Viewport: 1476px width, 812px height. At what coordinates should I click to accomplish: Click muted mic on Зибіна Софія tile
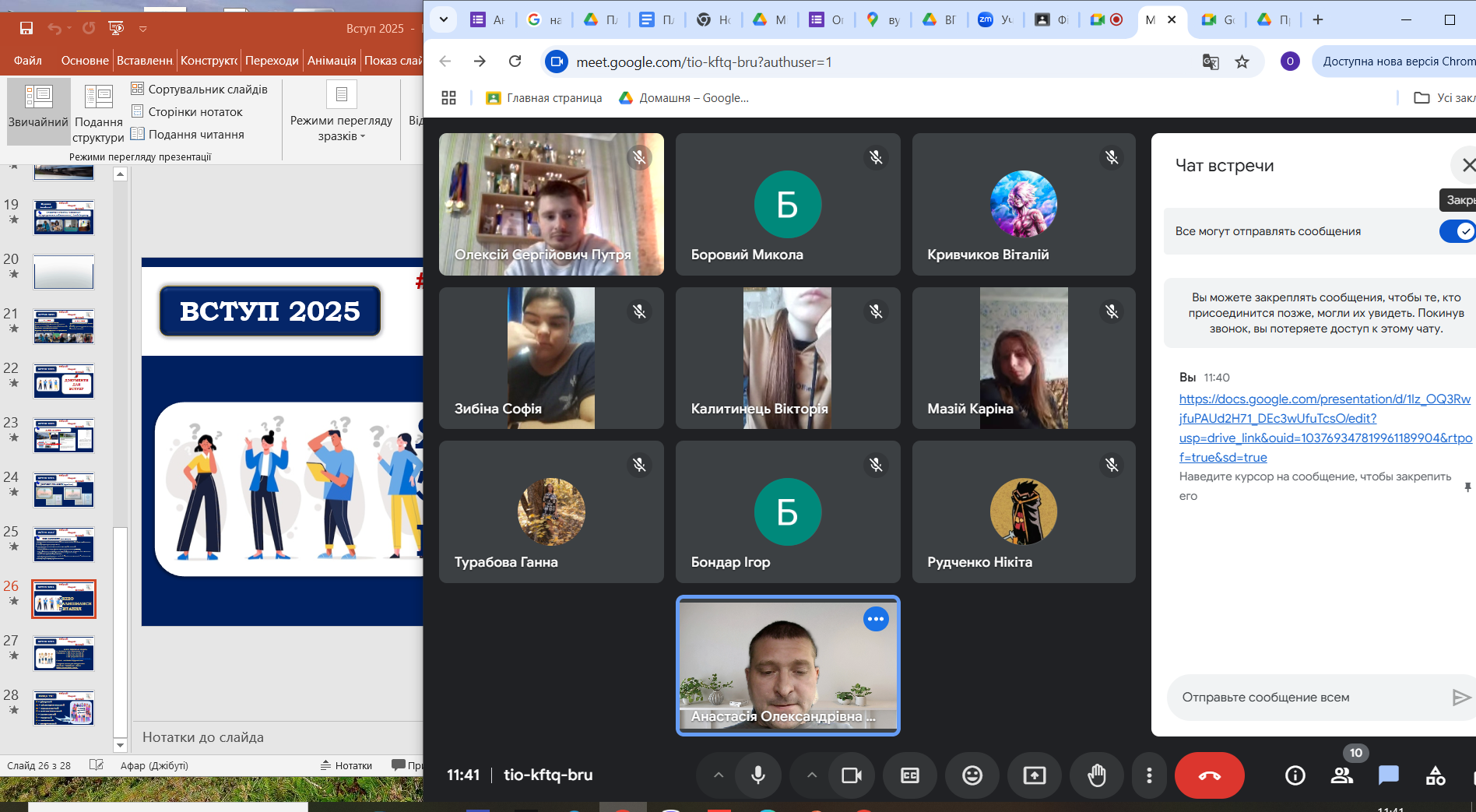click(639, 312)
